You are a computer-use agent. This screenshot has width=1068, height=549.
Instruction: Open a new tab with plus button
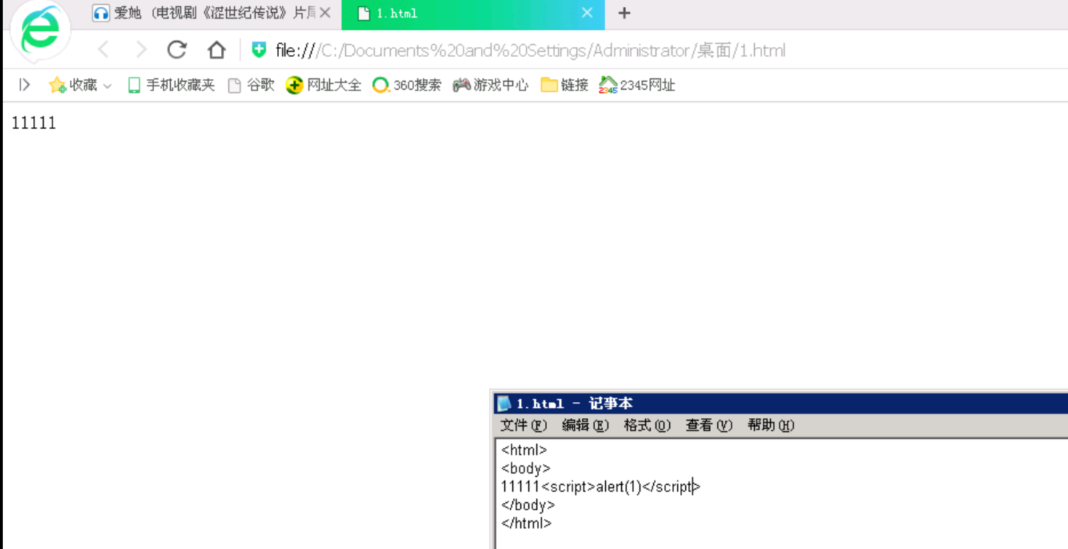coord(624,13)
